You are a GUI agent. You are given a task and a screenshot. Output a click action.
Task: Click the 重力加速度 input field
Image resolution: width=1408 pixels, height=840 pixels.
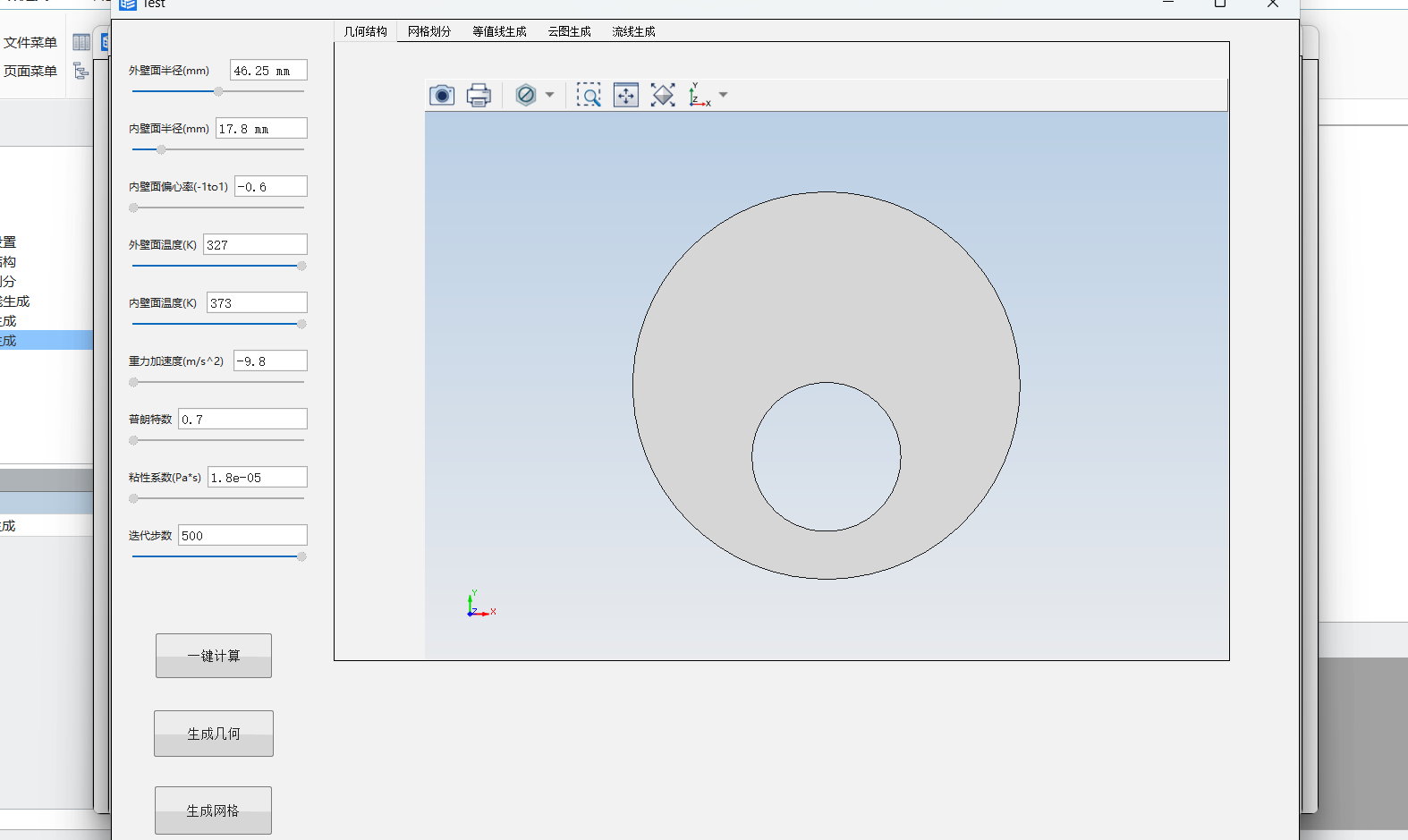click(270, 361)
